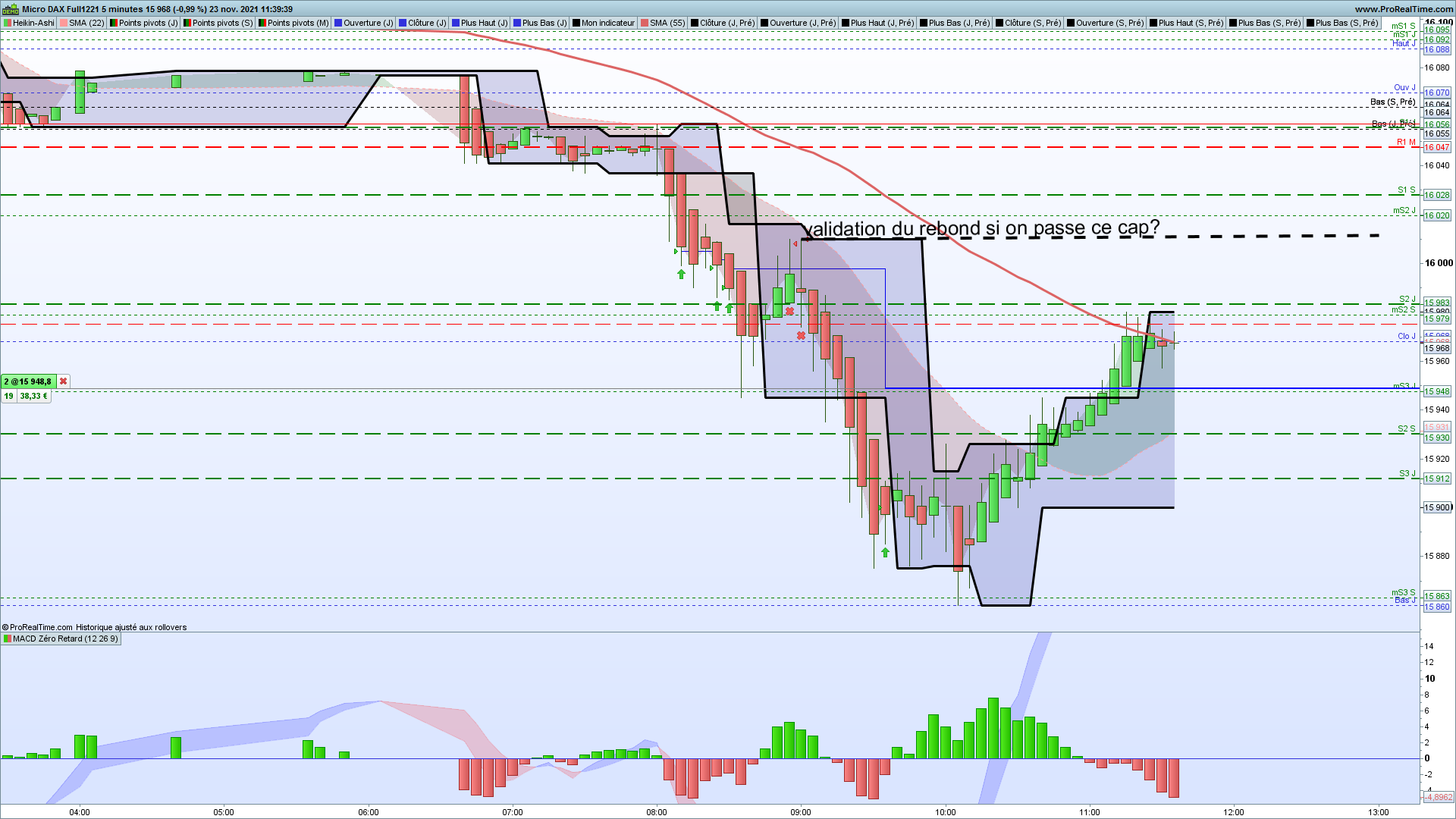The width and height of the screenshot is (1456, 819).
Task: Open Ouverture (J, Pré) indicator label
Action: pyautogui.click(x=802, y=23)
